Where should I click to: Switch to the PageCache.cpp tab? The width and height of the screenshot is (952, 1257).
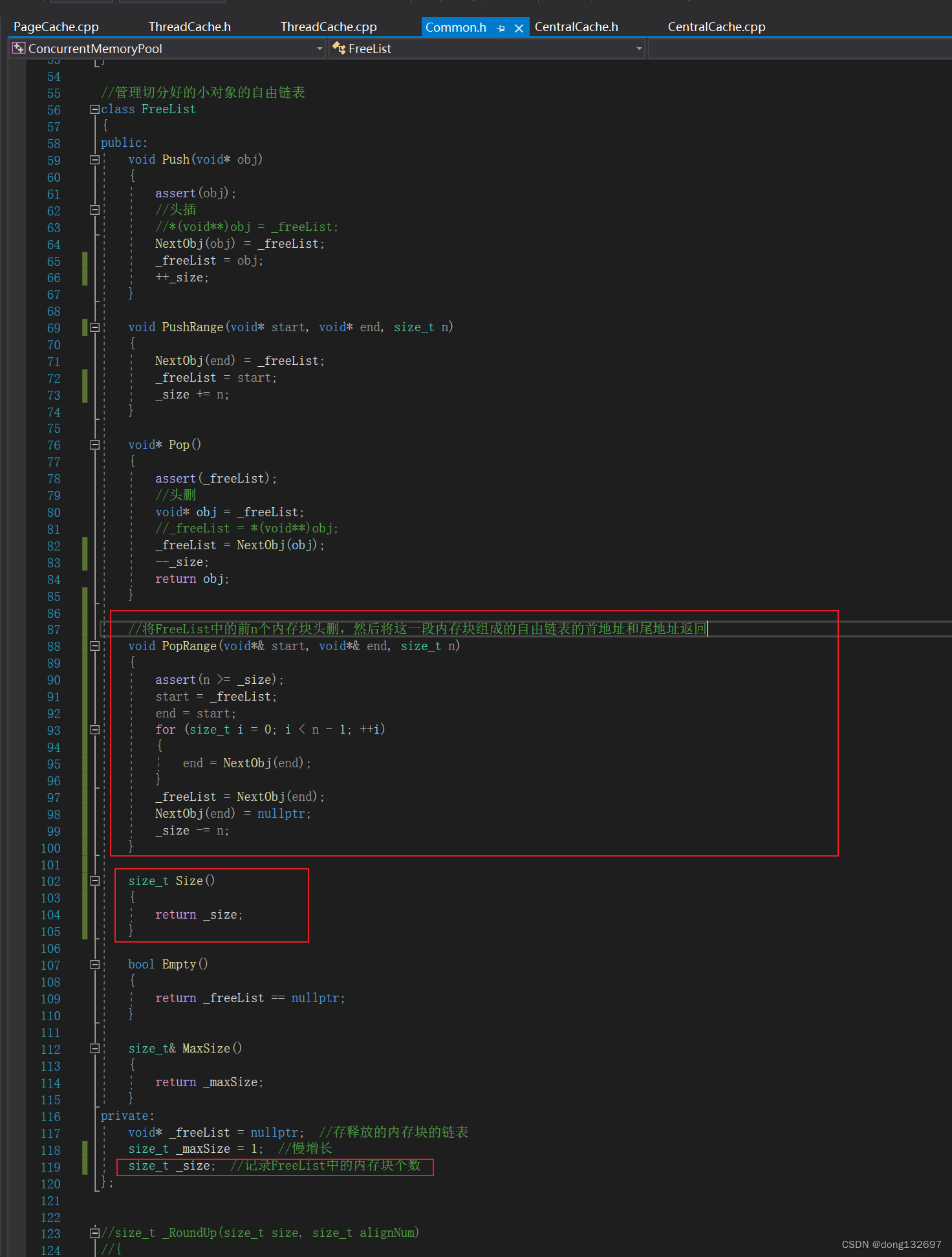tap(56, 27)
